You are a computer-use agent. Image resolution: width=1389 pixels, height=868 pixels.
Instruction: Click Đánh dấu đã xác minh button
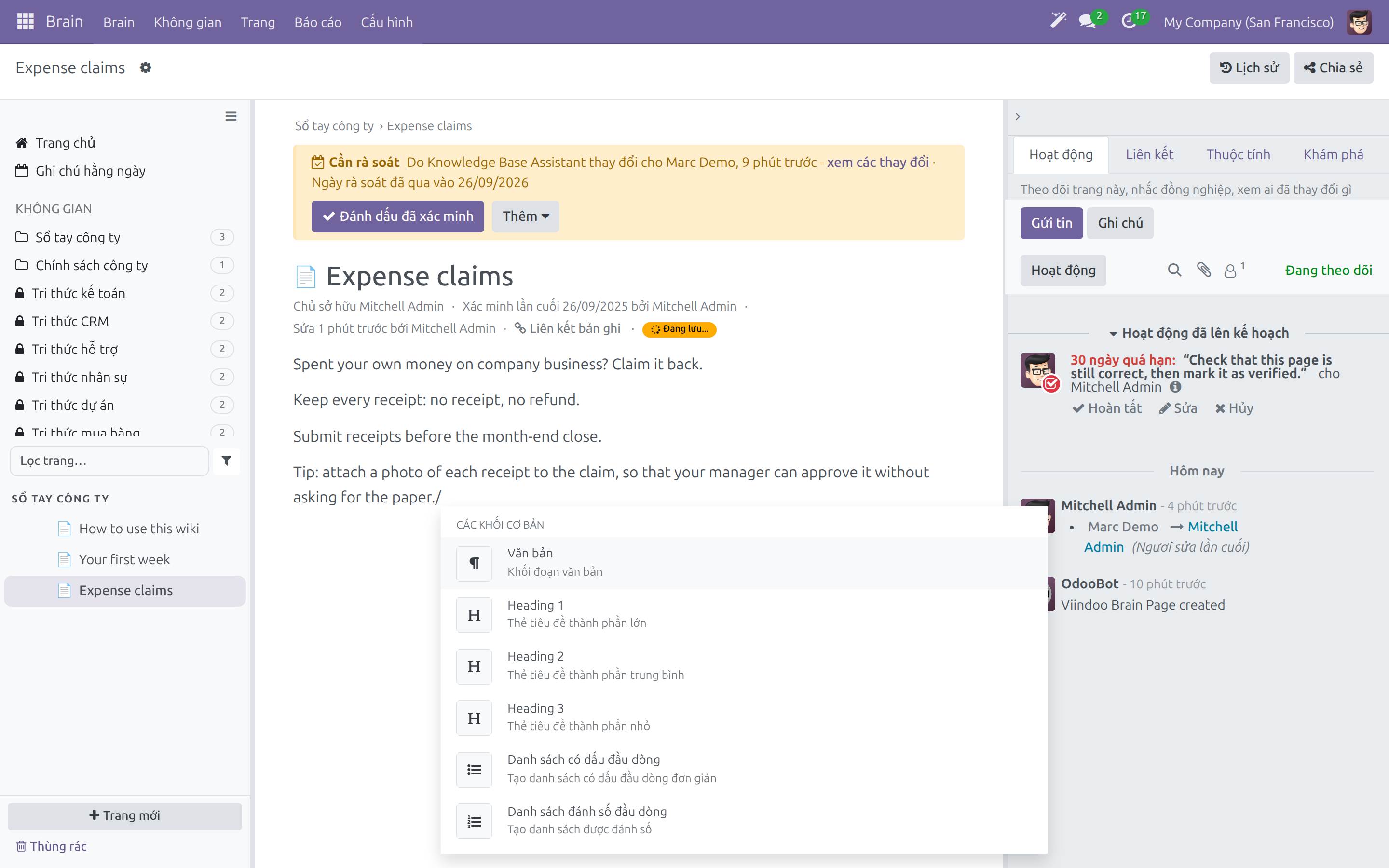pos(398,217)
